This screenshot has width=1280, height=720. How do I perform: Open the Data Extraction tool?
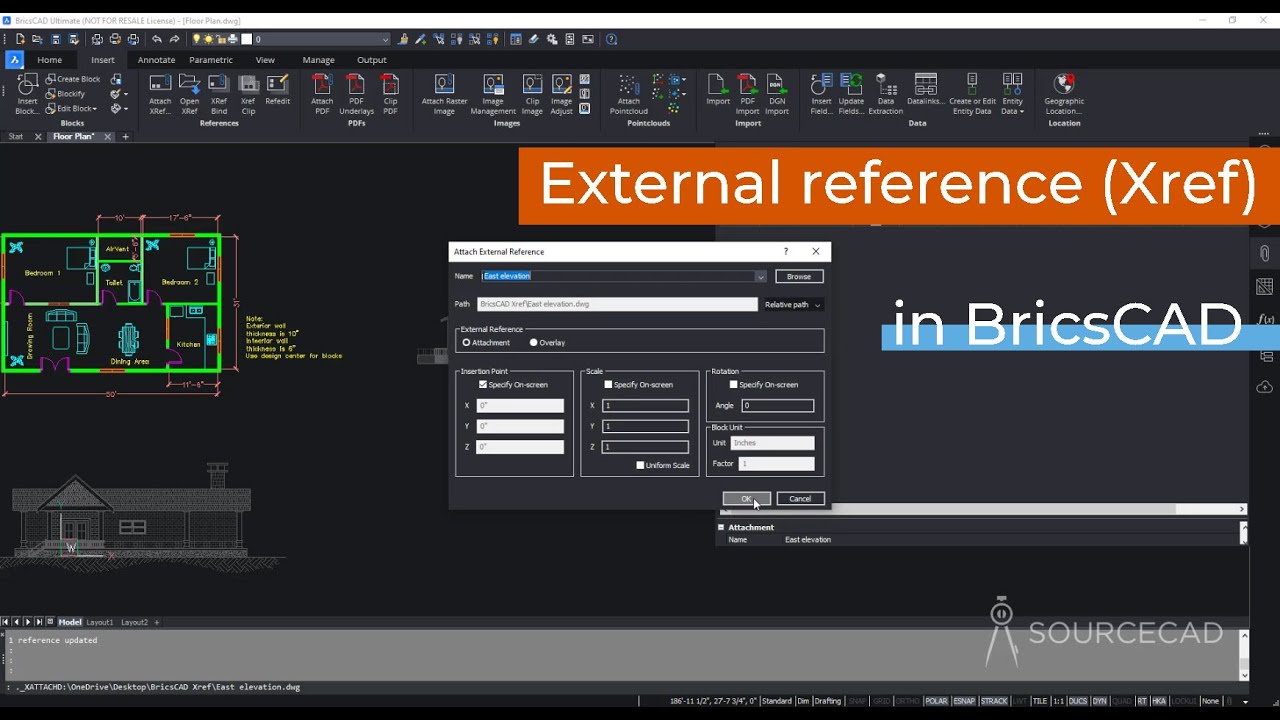pyautogui.click(x=885, y=93)
